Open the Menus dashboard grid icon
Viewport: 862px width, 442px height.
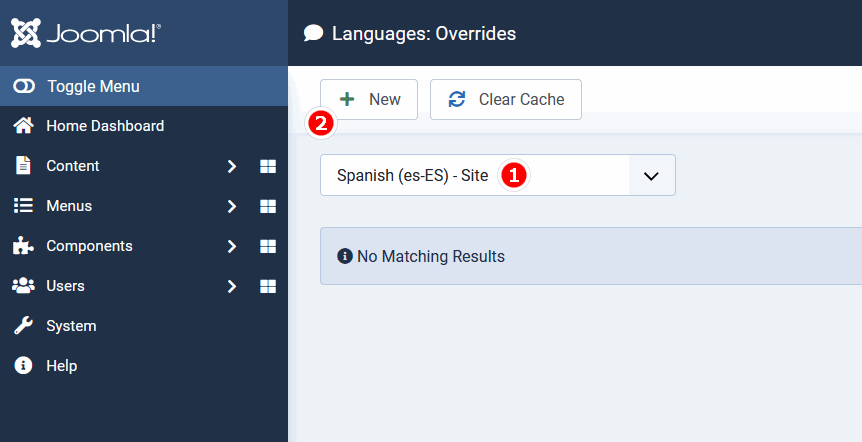[x=268, y=206]
